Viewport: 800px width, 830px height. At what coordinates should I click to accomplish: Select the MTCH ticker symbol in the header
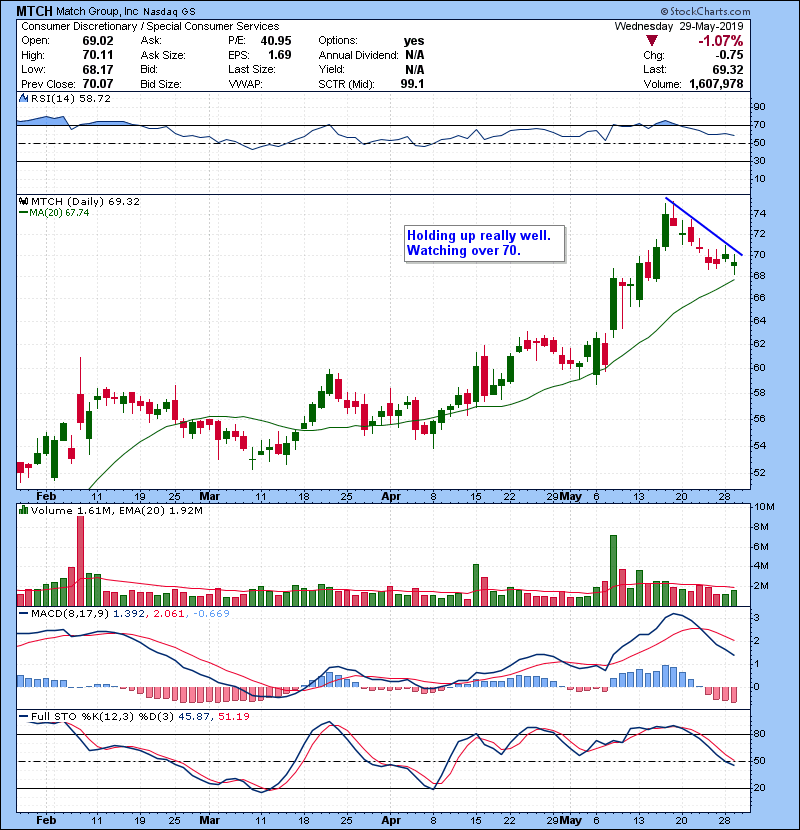click(x=34, y=11)
